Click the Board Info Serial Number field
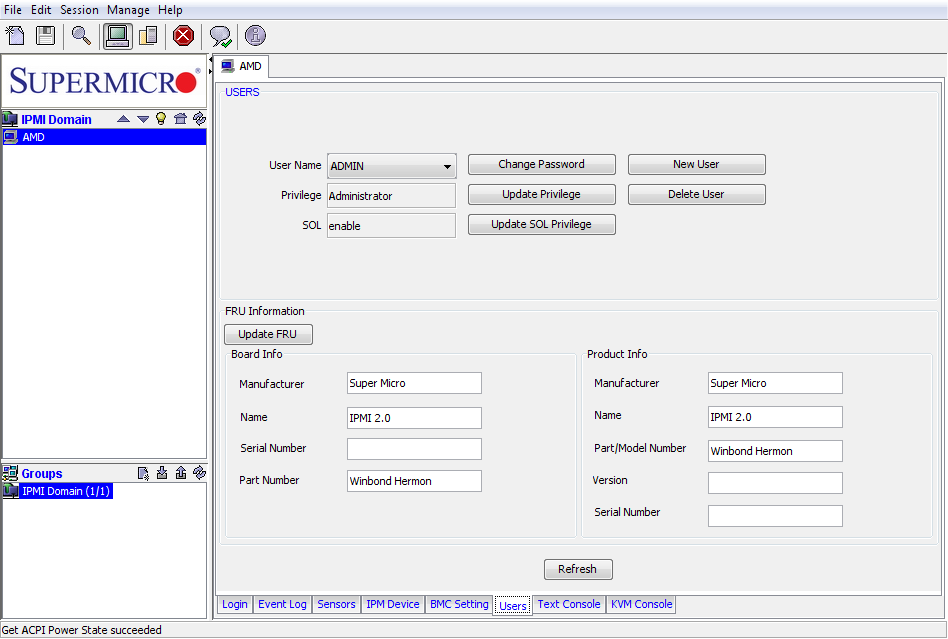This screenshot has height=639, width=948. coord(414,449)
